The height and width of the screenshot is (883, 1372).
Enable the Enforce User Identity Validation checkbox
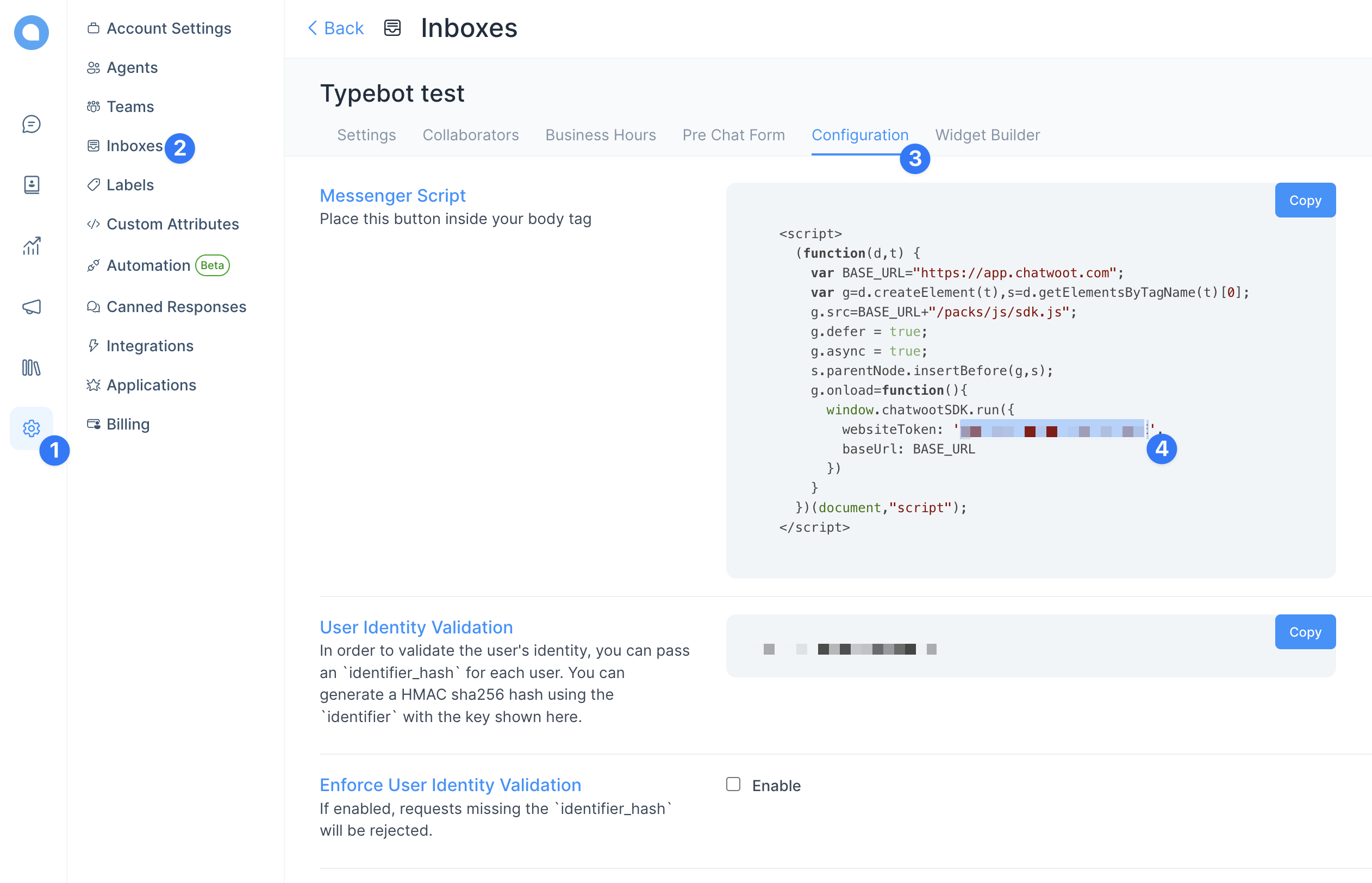point(733,785)
